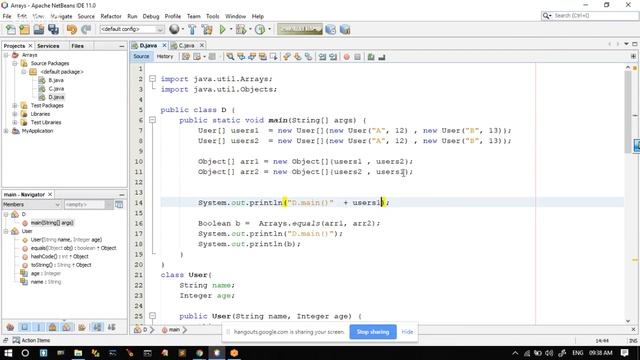This screenshot has height=360, width=640.
Task: Open the Tools menu
Action: click(x=213, y=16)
